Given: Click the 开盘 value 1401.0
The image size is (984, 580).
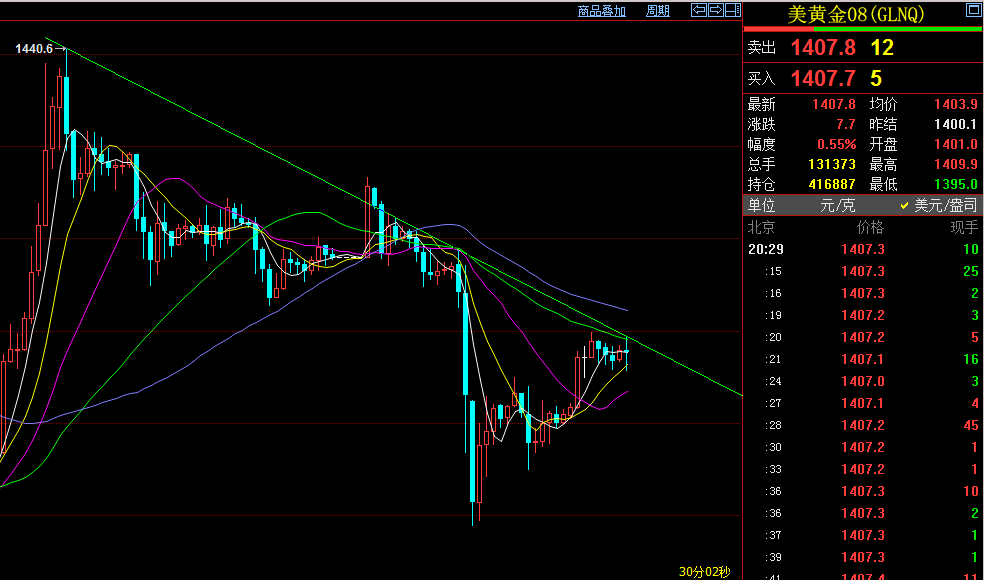Looking at the screenshot, I should click(956, 144).
